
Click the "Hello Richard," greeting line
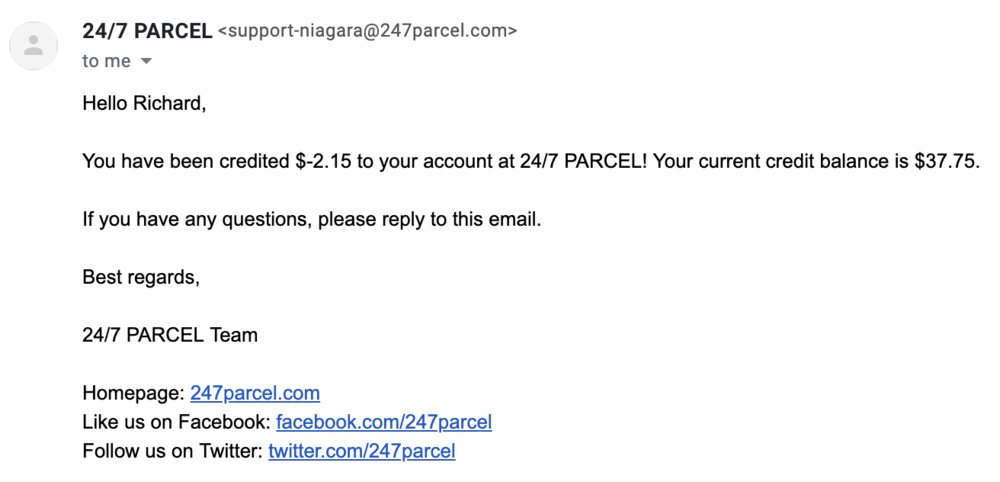tap(144, 103)
